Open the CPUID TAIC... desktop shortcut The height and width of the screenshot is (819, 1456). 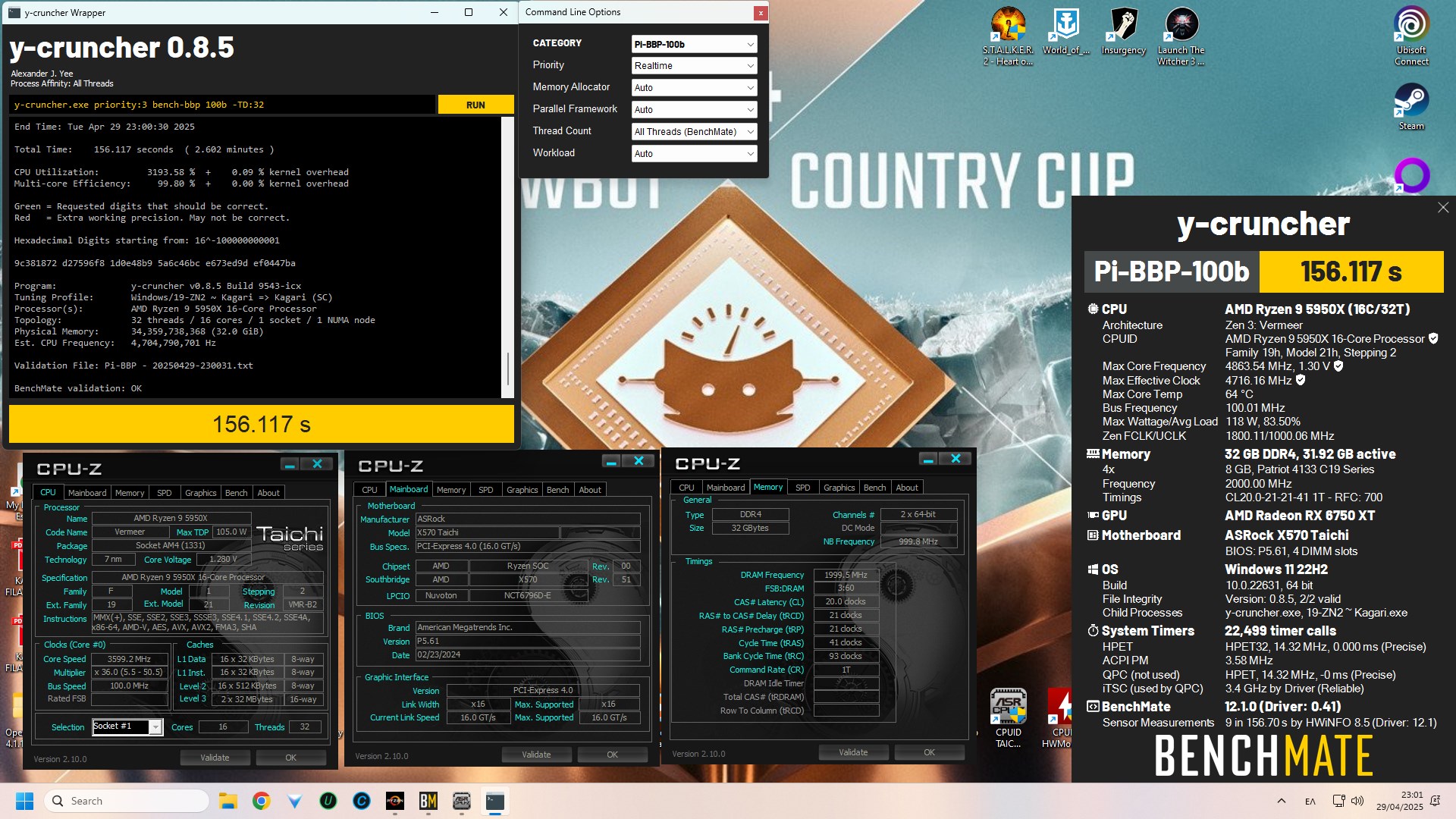[x=1009, y=717]
